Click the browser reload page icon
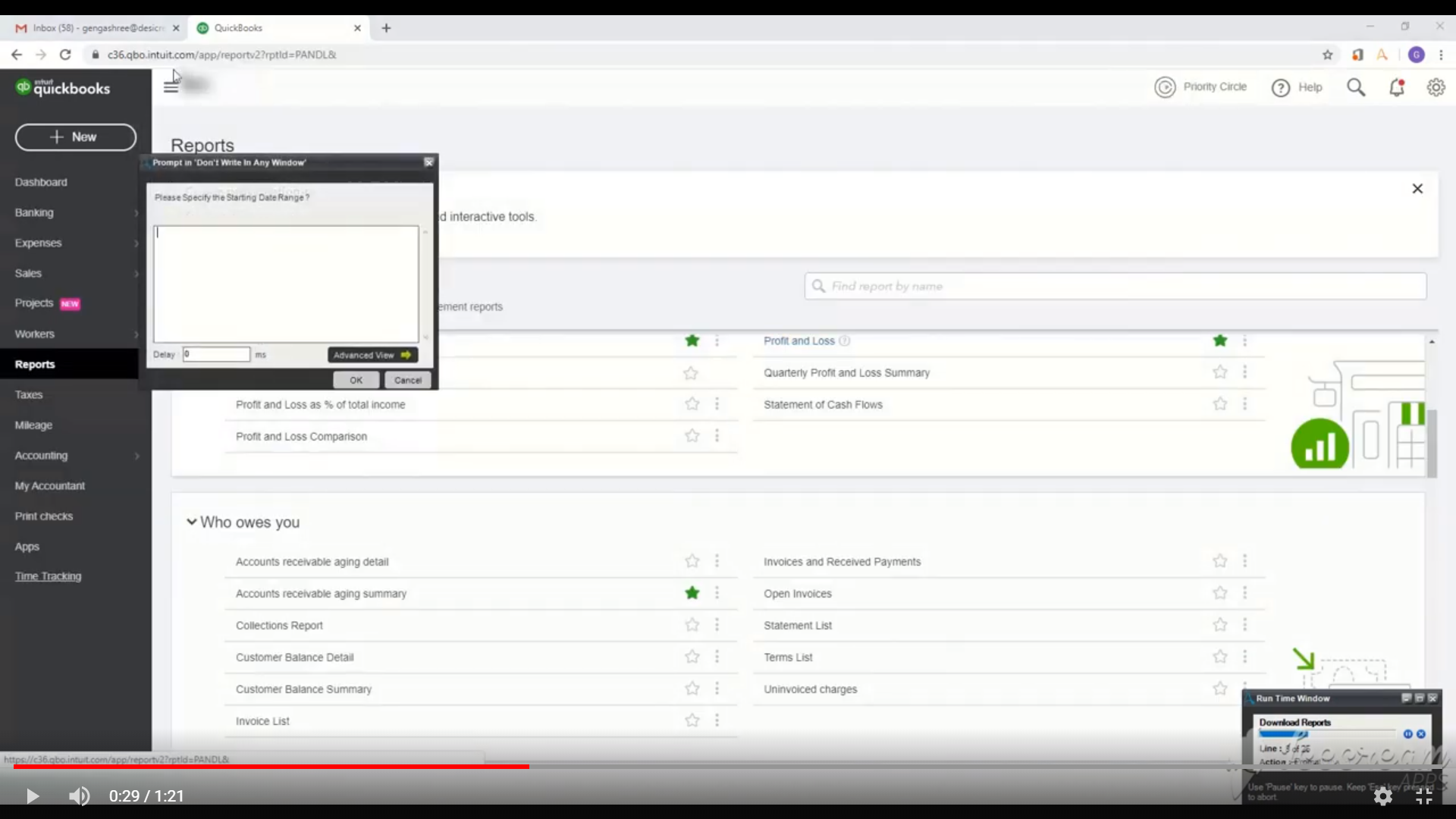This screenshot has width=1456, height=819. 65,55
